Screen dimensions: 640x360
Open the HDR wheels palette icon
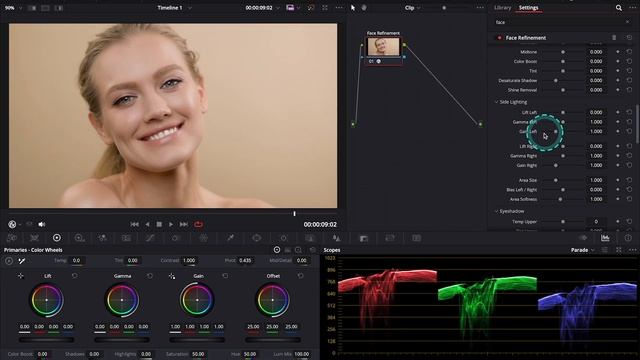click(80, 238)
